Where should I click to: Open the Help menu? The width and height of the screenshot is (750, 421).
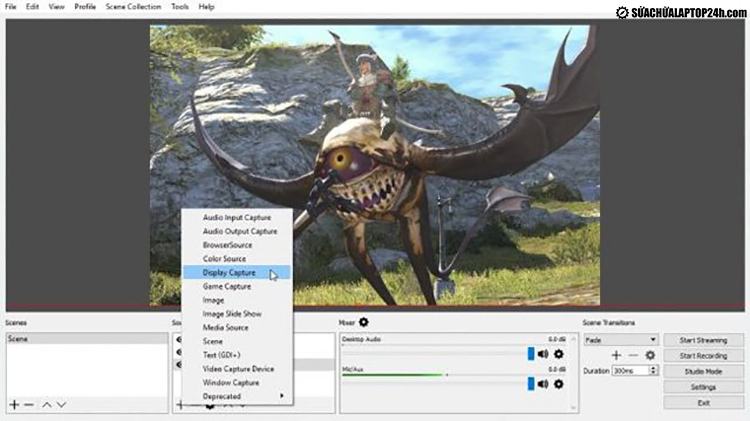(x=207, y=7)
